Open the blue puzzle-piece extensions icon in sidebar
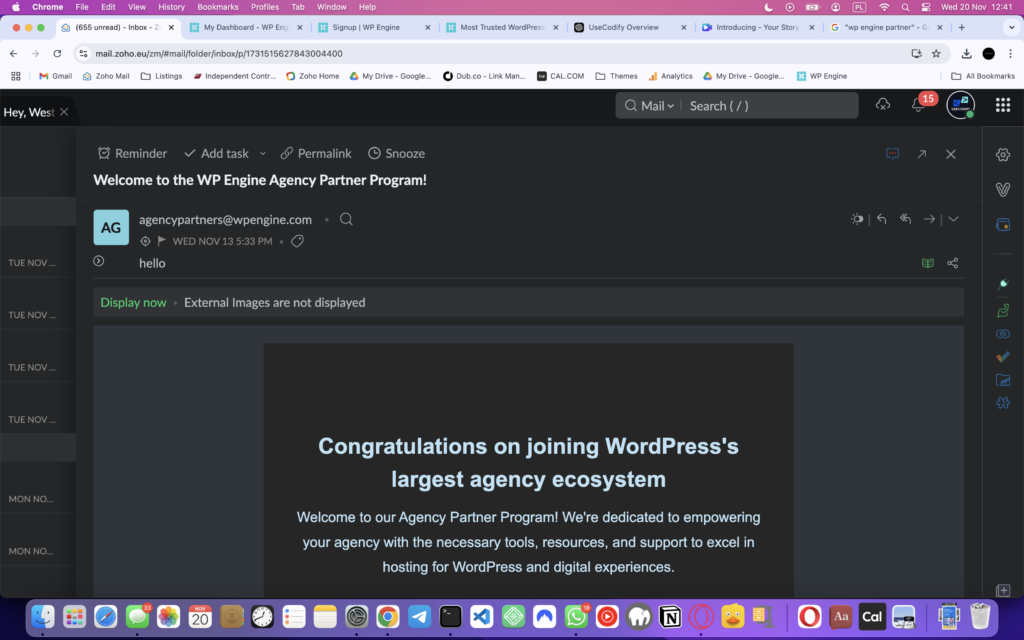 coord(1003,402)
